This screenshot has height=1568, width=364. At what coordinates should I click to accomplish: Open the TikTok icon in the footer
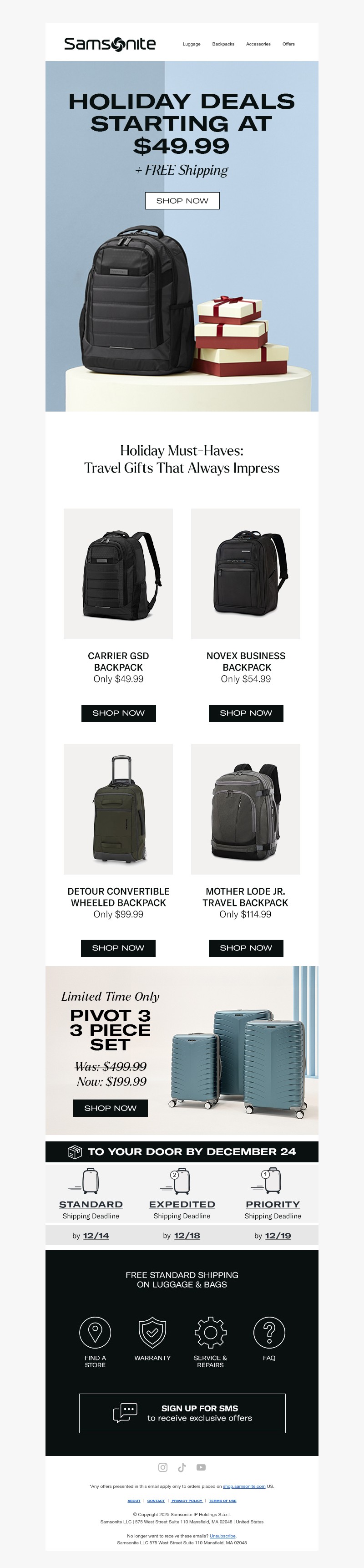[182, 1467]
